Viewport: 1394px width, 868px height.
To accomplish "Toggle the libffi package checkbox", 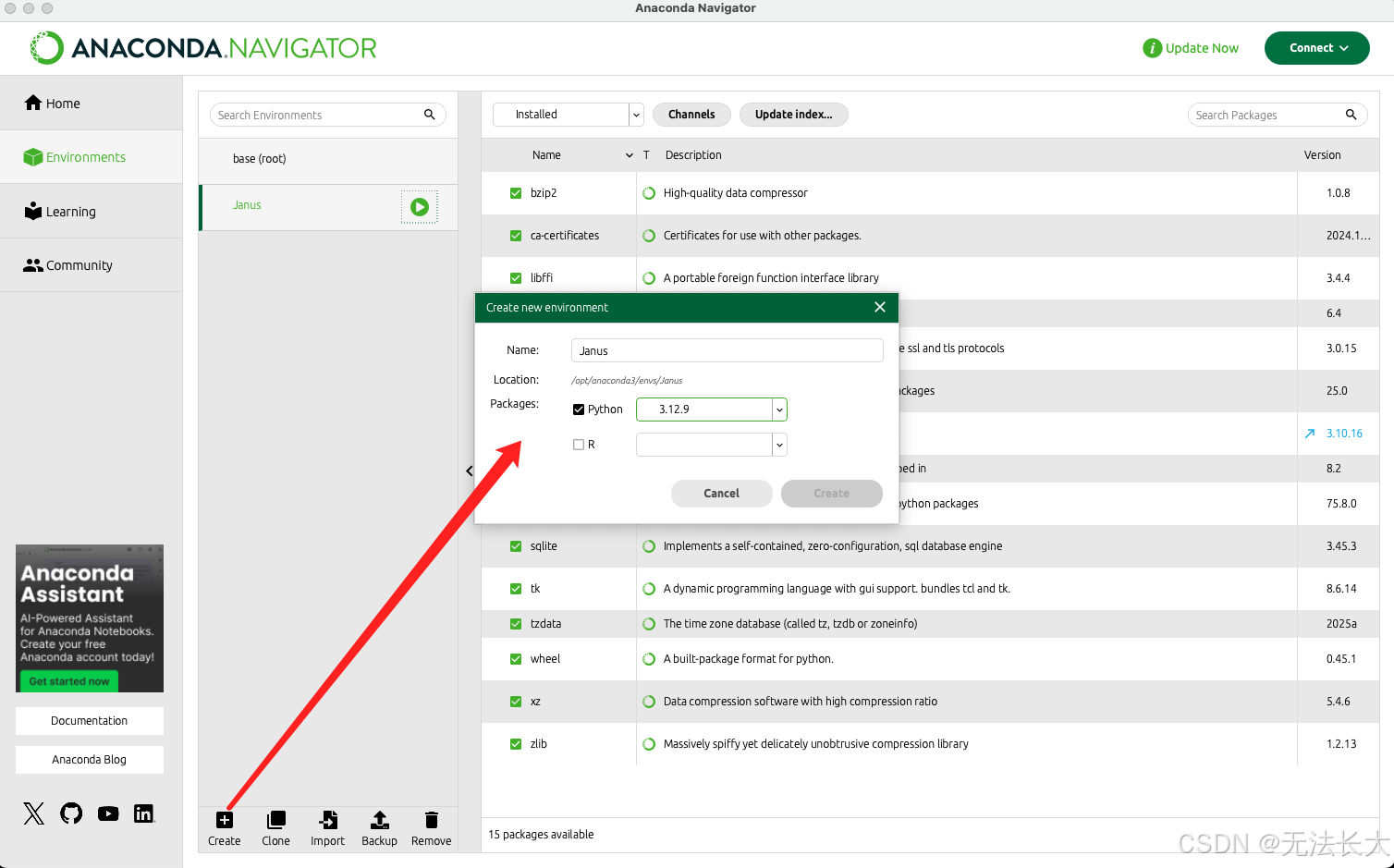I will pyautogui.click(x=516, y=278).
